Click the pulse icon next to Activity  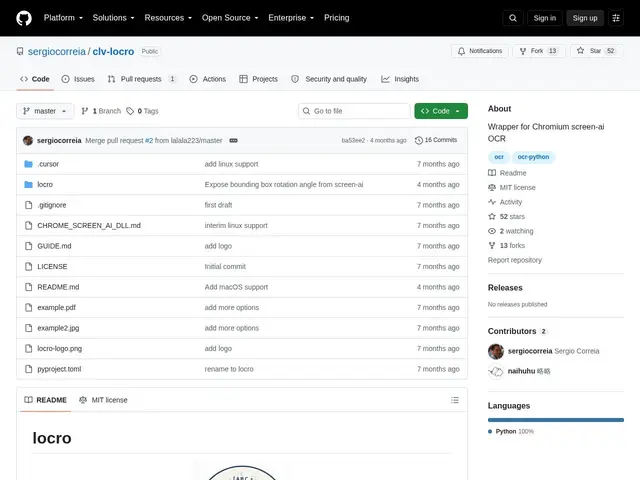pos(492,202)
